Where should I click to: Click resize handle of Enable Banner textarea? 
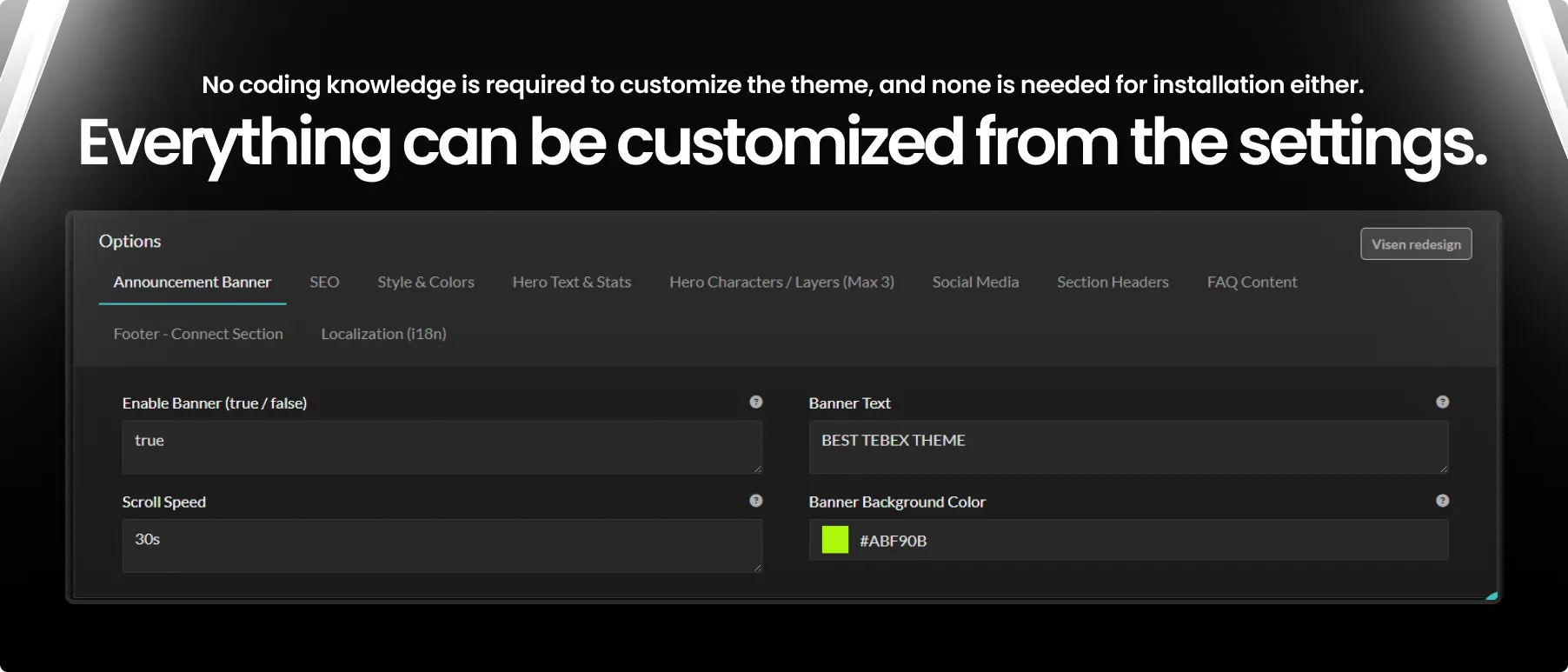(x=758, y=469)
